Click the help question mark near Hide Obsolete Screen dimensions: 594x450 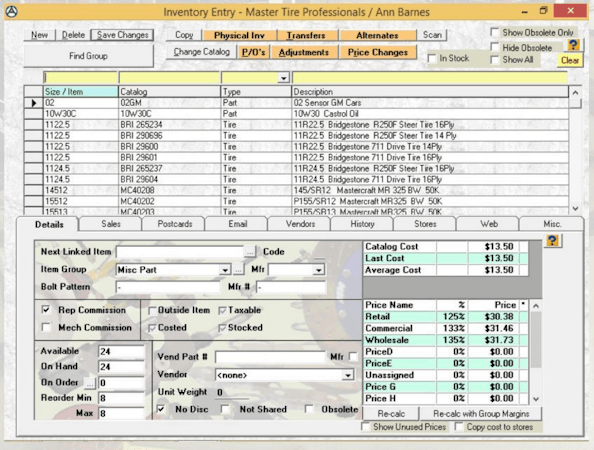(x=573, y=45)
